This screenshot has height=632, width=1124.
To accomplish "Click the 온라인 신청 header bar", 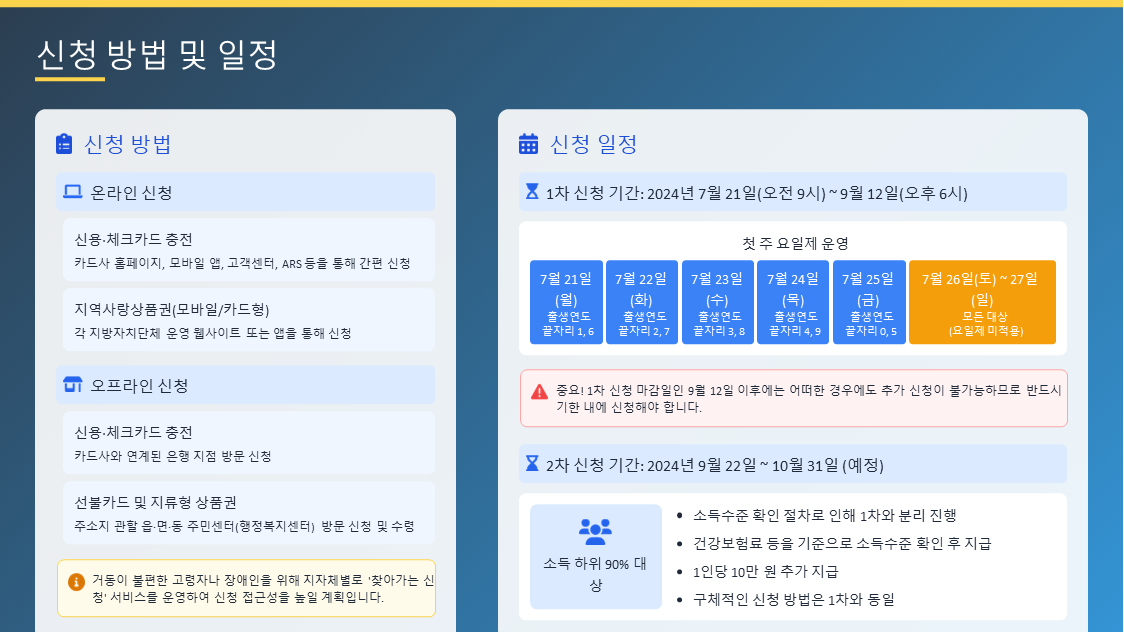I will [245, 192].
